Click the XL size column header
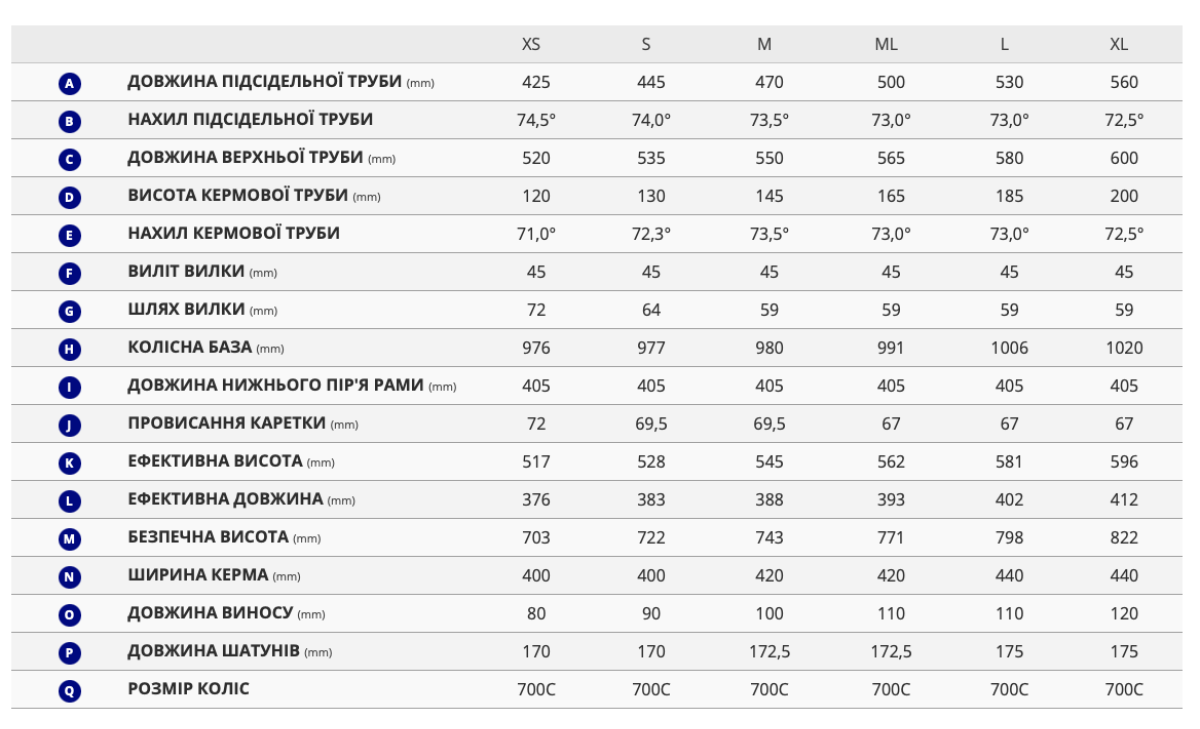This screenshot has width=1200, height=729. 1119,45
